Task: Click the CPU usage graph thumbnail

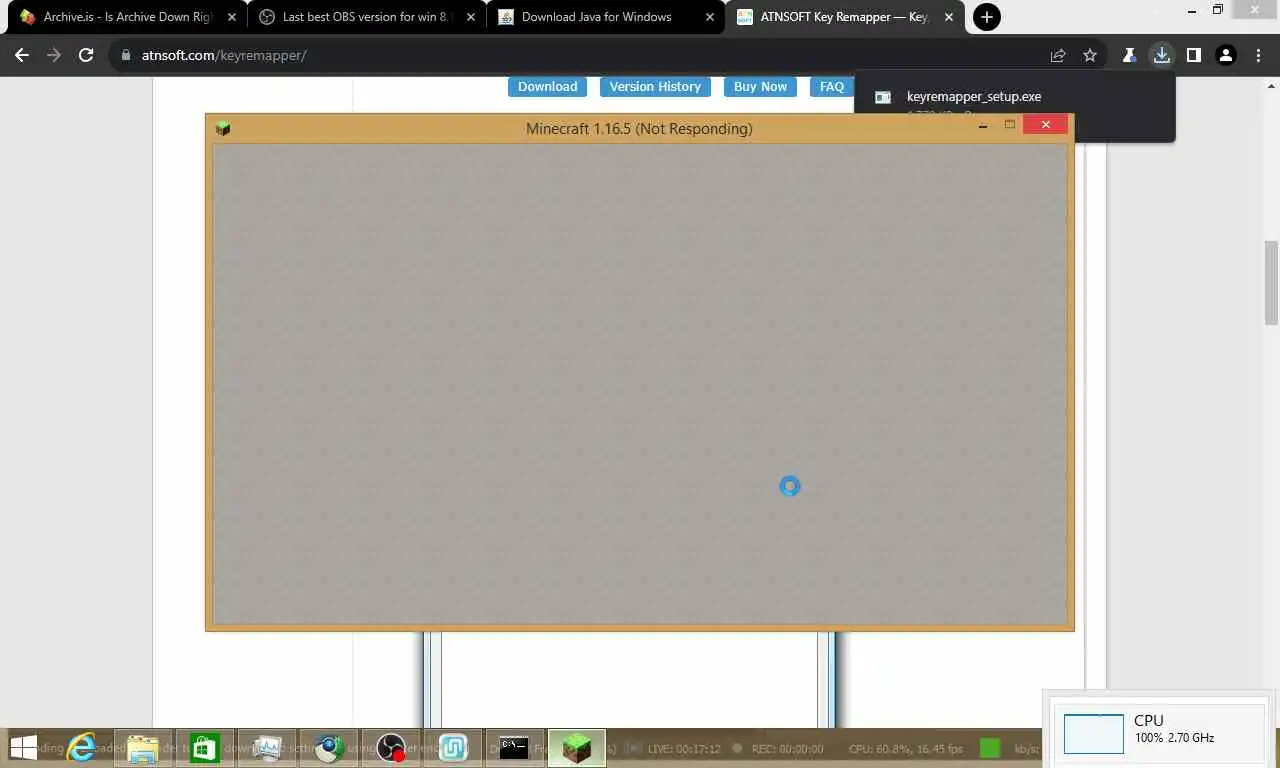Action: [x=1094, y=734]
